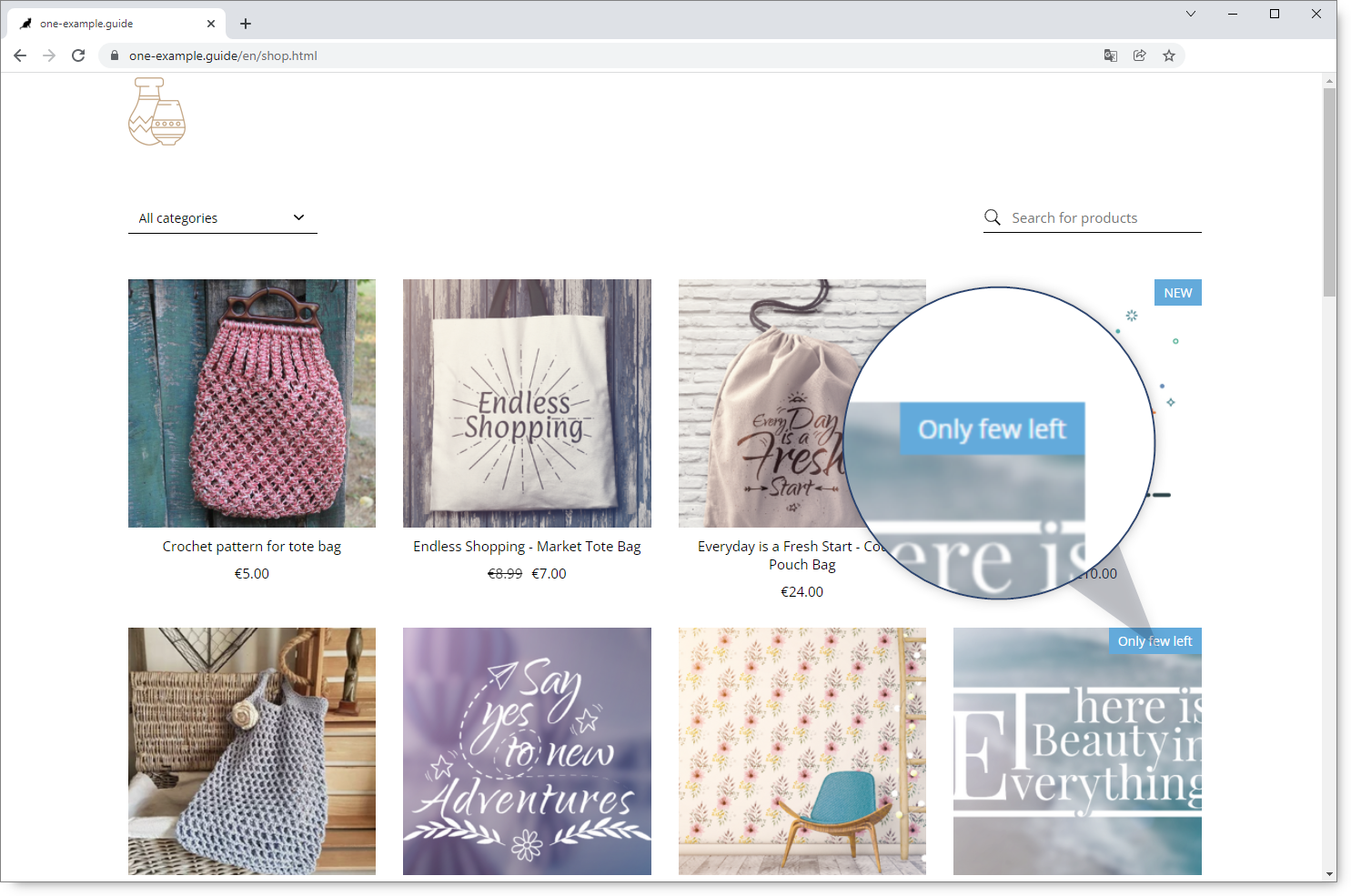The image size is (1351, 896).
Task: Click the search magnifier icon
Action: coord(993,217)
